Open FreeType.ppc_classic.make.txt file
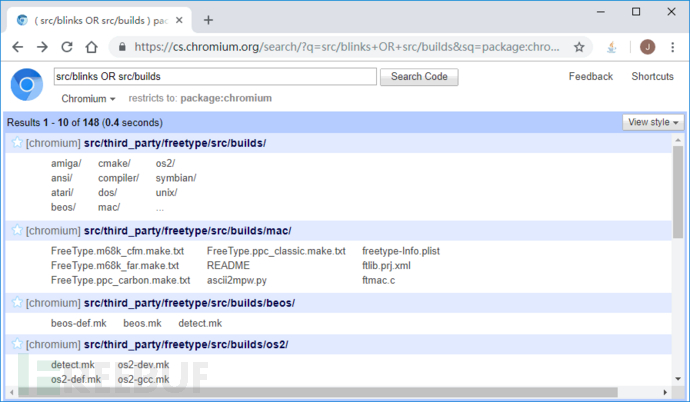The height and width of the screenshot is (402, 690). 276,251
